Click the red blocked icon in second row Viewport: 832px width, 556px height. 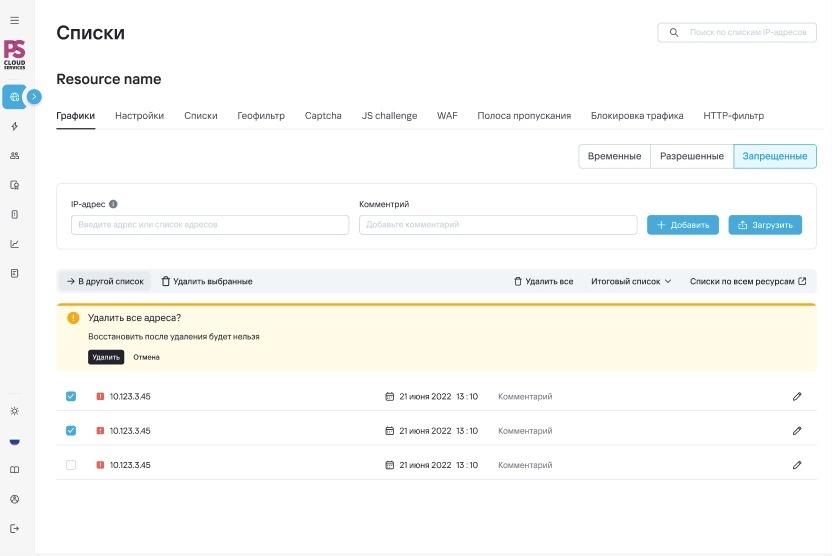point(100,431)
